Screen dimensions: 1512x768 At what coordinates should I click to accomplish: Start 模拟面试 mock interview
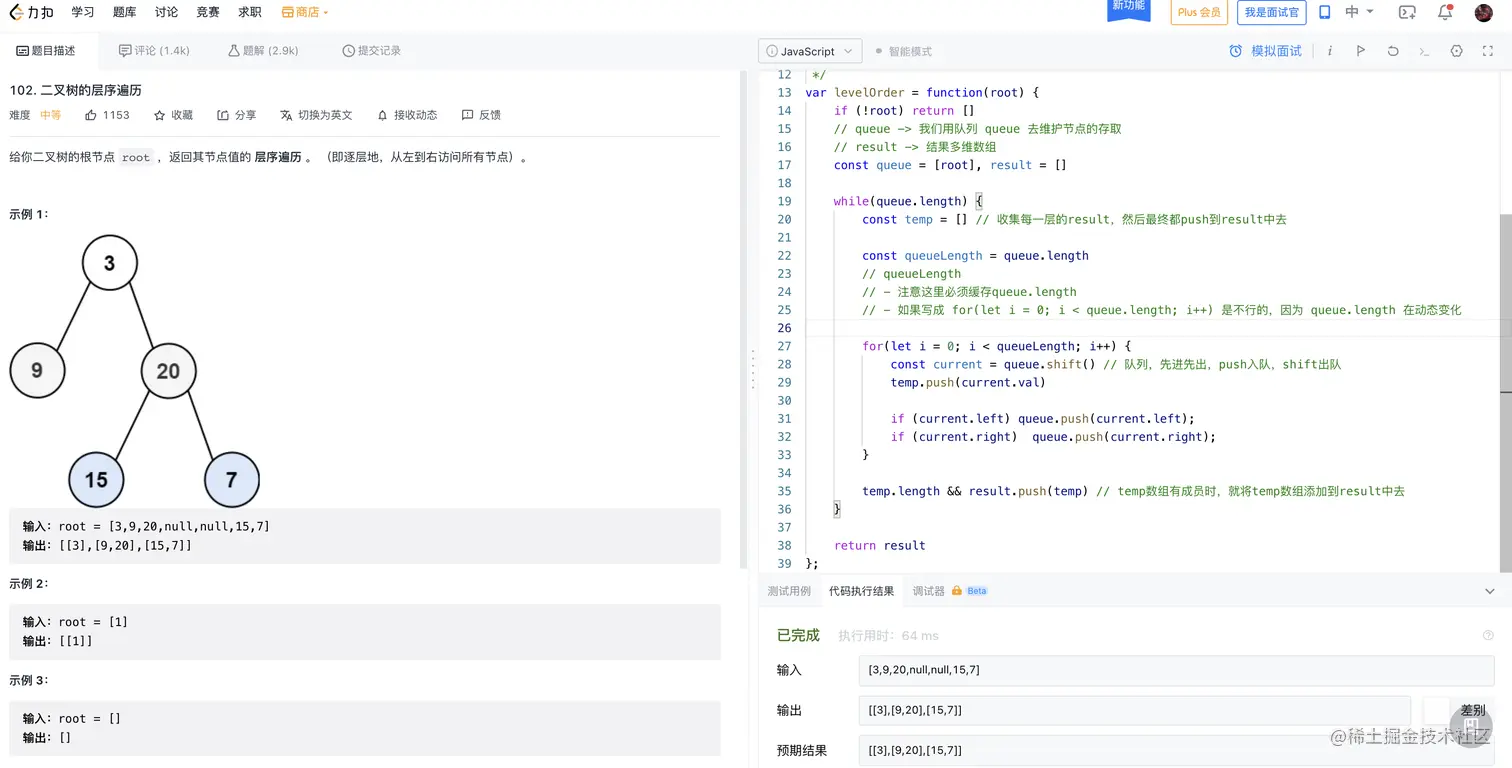[1265, 51]
